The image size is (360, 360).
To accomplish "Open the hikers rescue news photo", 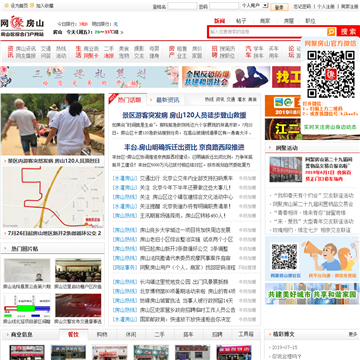I will (53, 124).
